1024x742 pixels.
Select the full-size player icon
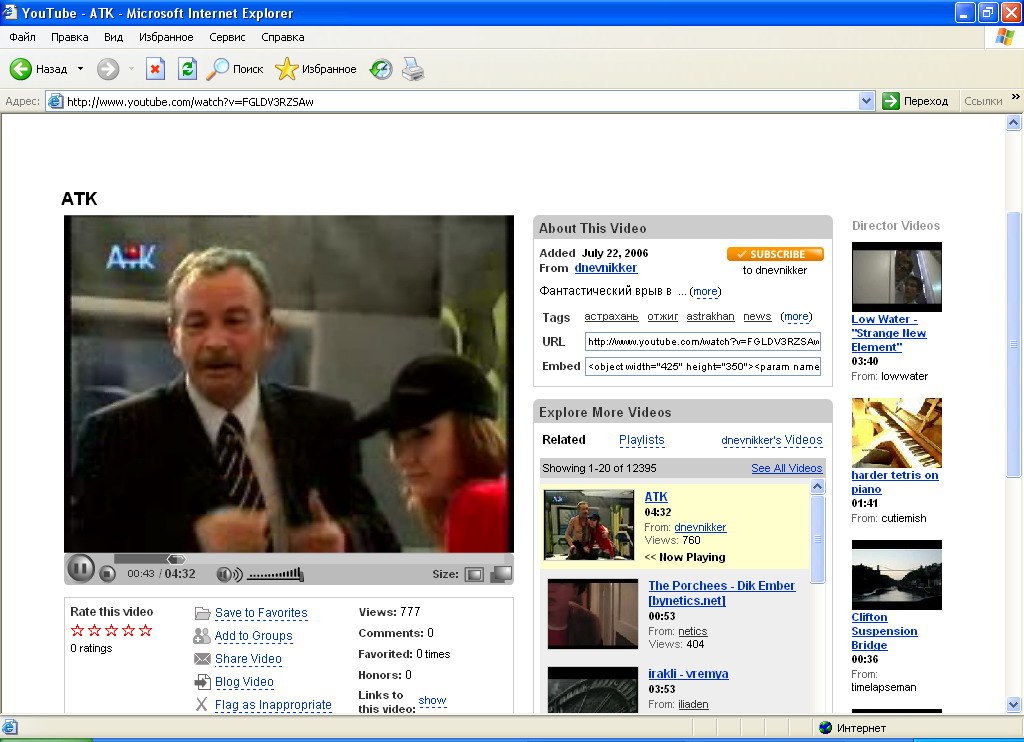coord(501,574)
